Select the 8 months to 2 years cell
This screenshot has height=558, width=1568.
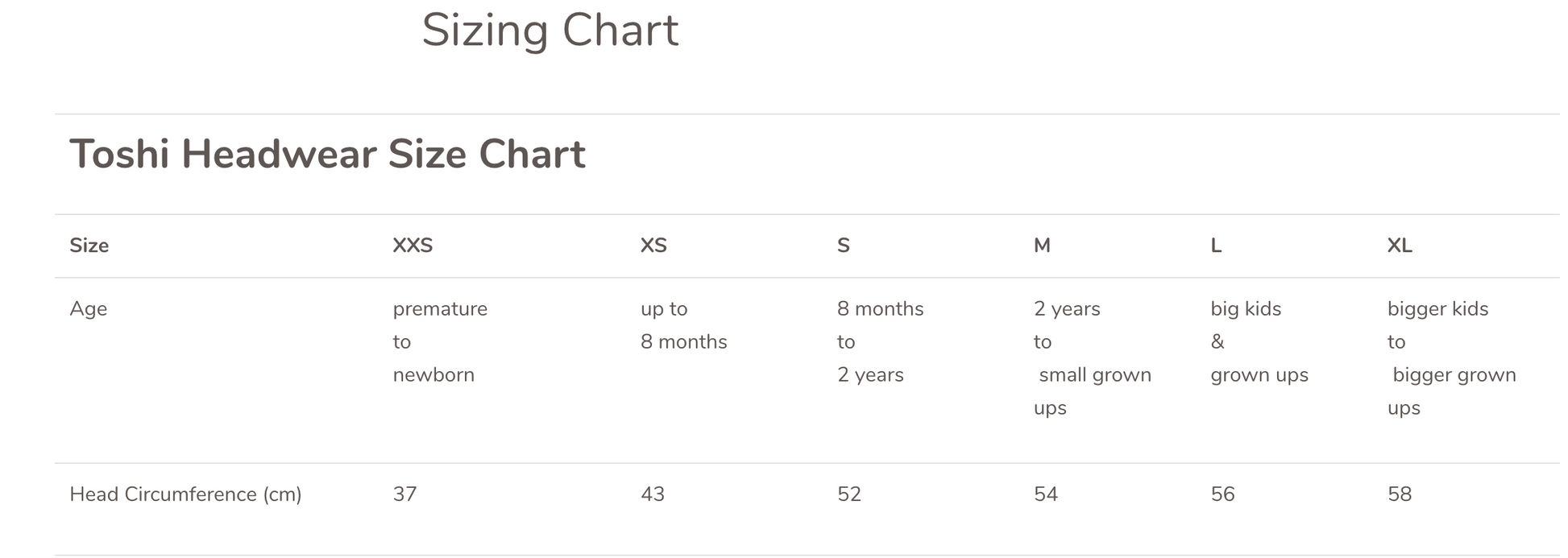[880, 342]
